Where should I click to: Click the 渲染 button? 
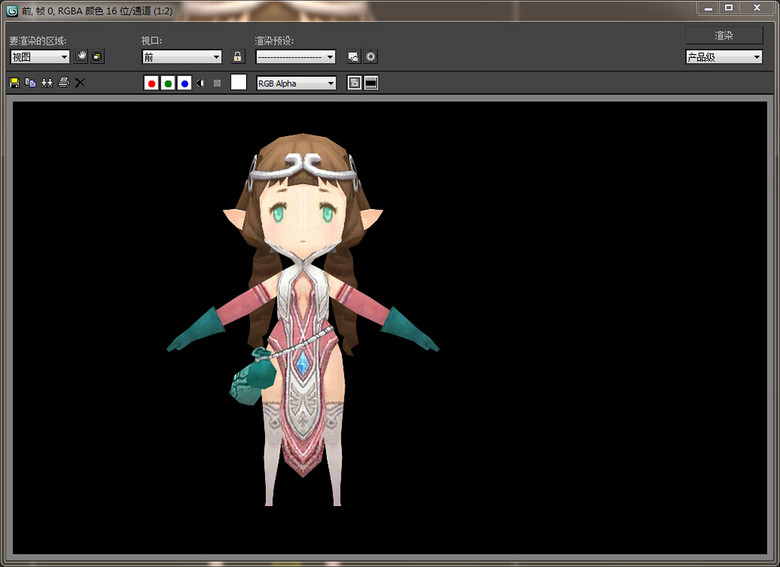coord(723,35)
